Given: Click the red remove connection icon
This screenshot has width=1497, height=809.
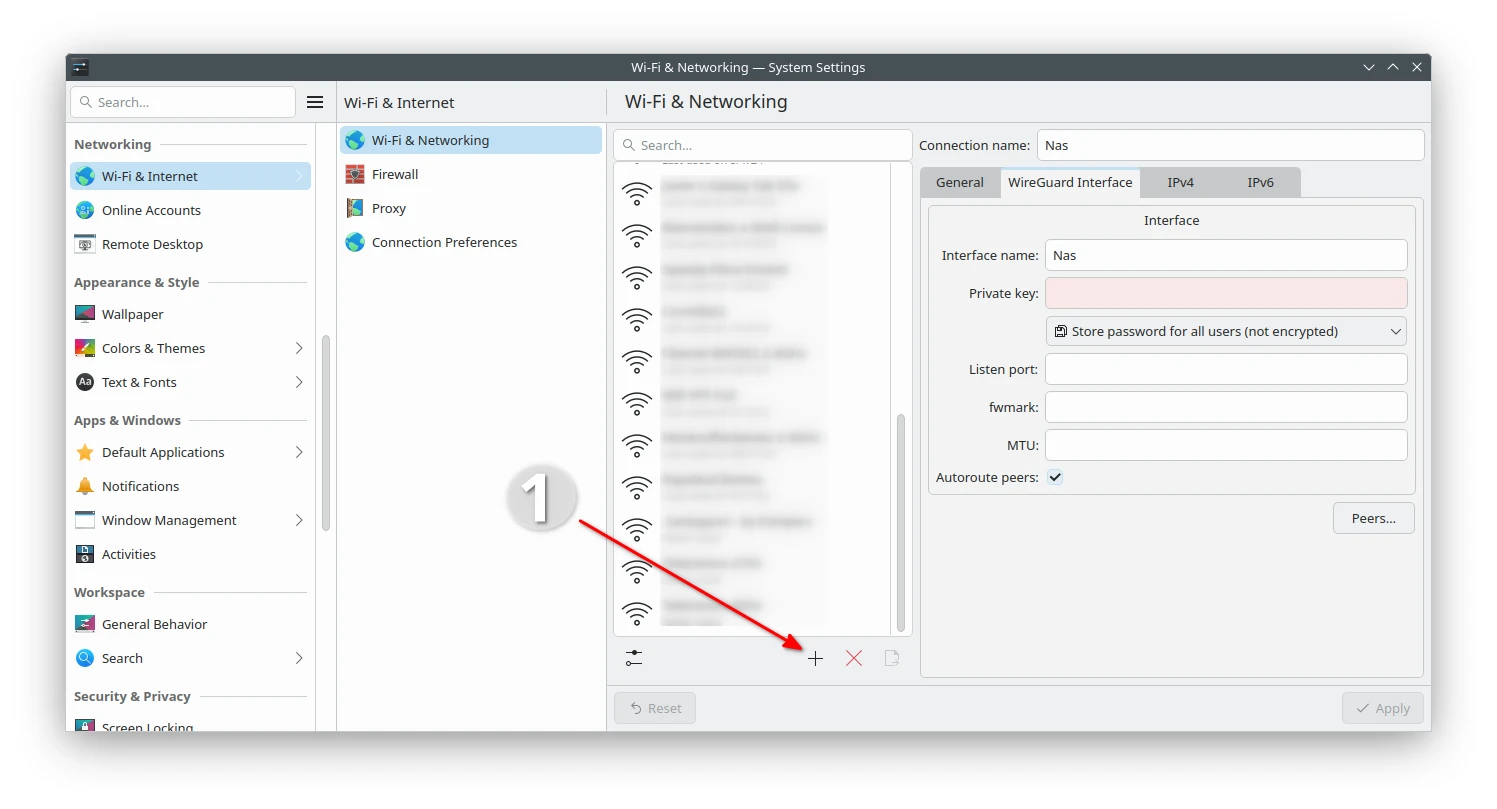Looking at the screenshot, I should 853,659.
